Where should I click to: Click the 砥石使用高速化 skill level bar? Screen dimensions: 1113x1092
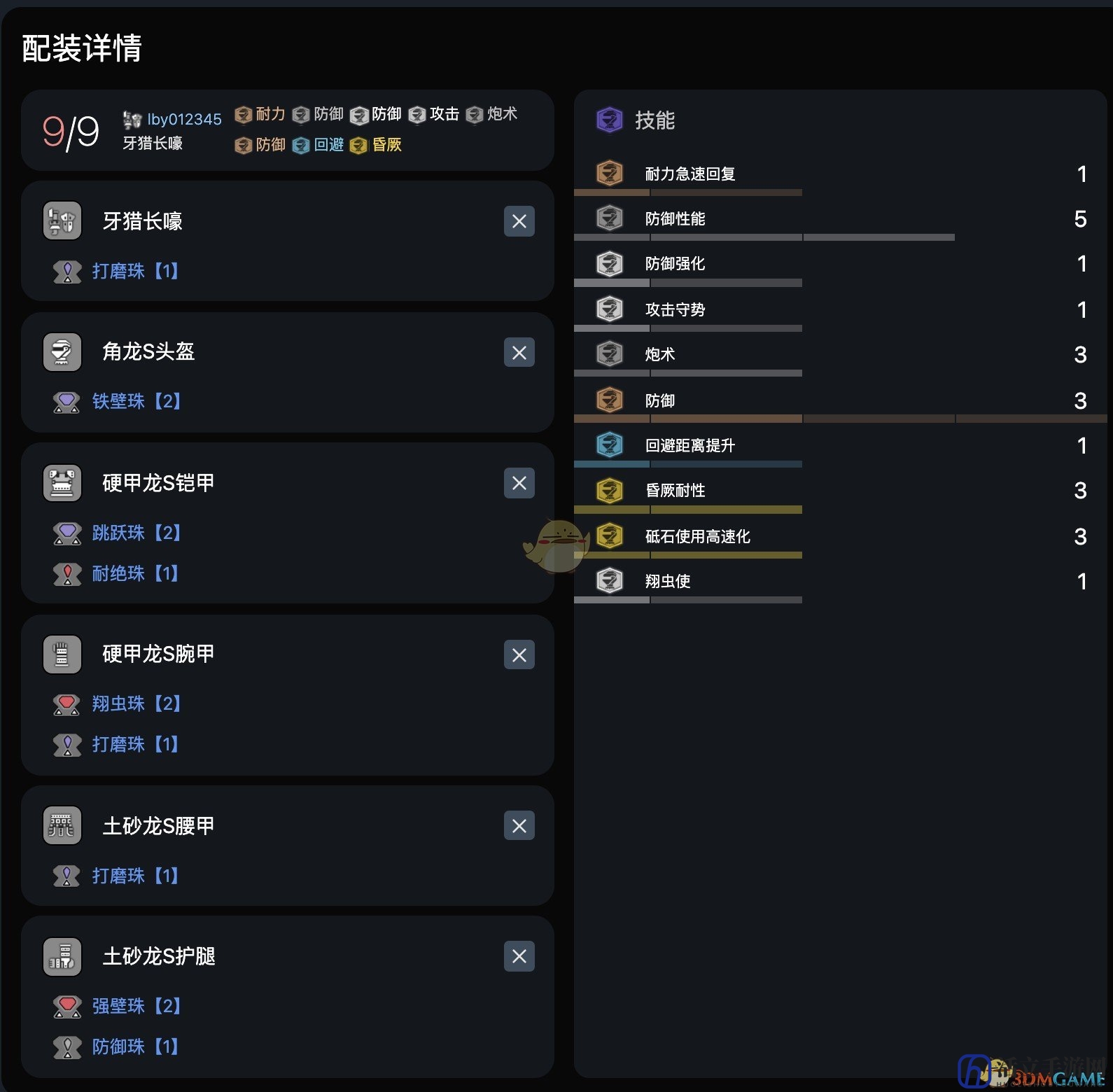tap(688, 555)
